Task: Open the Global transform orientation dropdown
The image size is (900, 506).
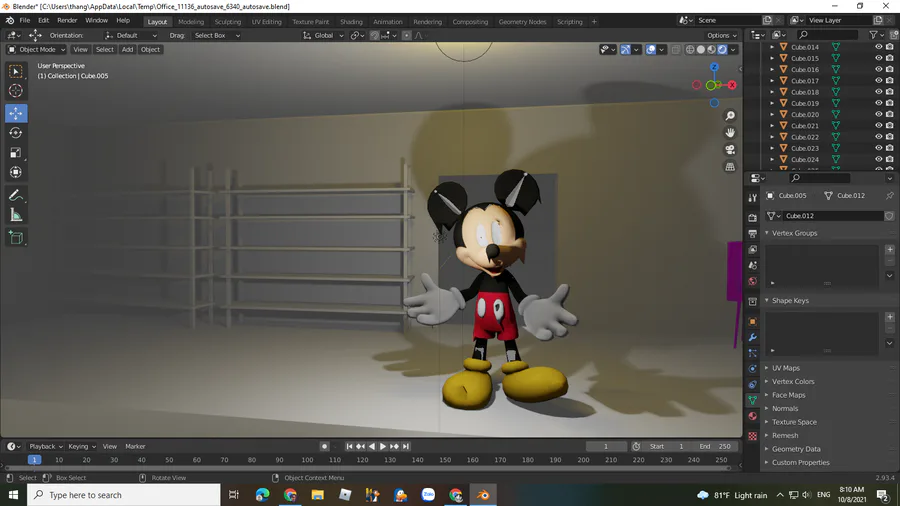Action: tap(323, 36)
